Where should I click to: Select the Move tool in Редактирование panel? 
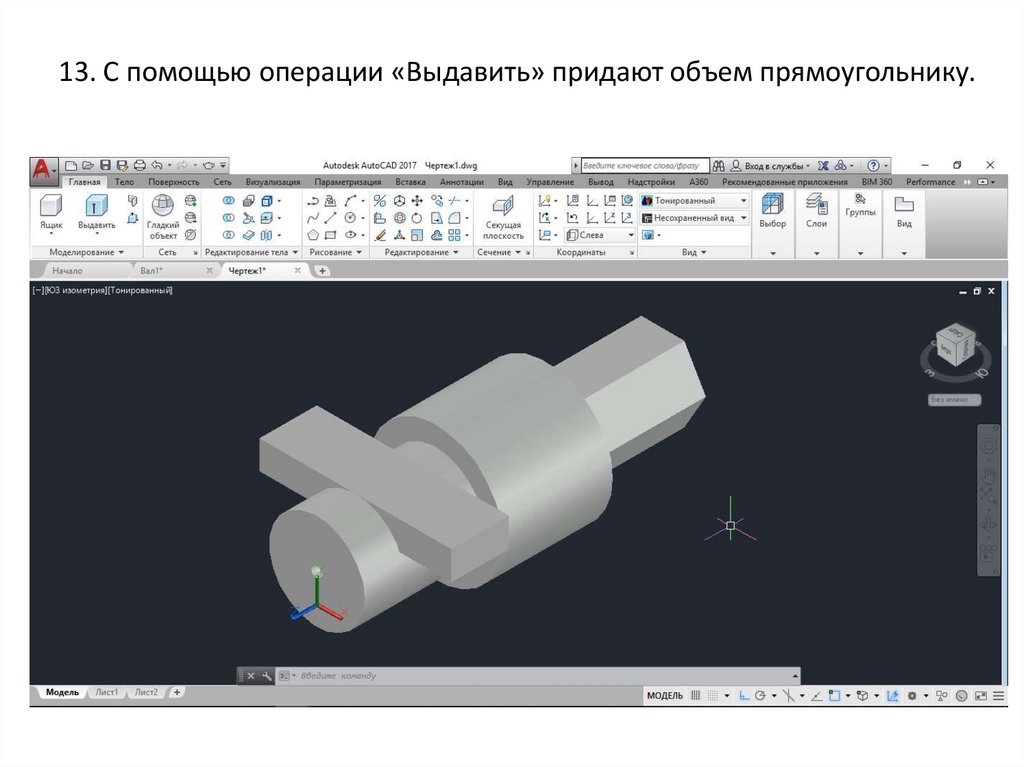[417, 201]
